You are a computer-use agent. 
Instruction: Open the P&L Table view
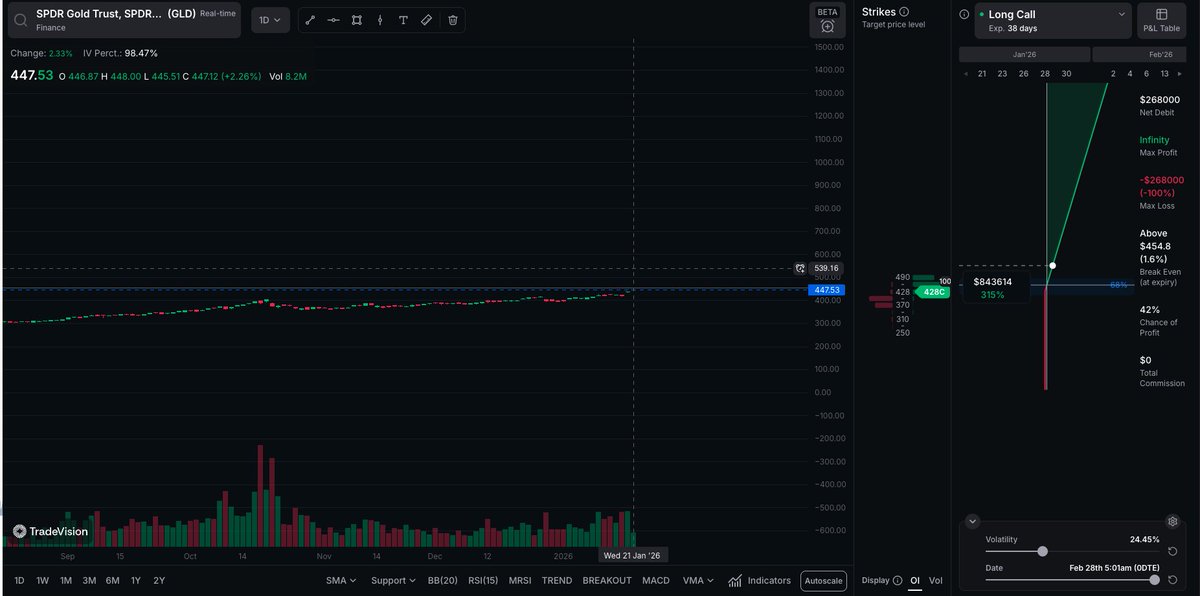(x=1162, y=20)
